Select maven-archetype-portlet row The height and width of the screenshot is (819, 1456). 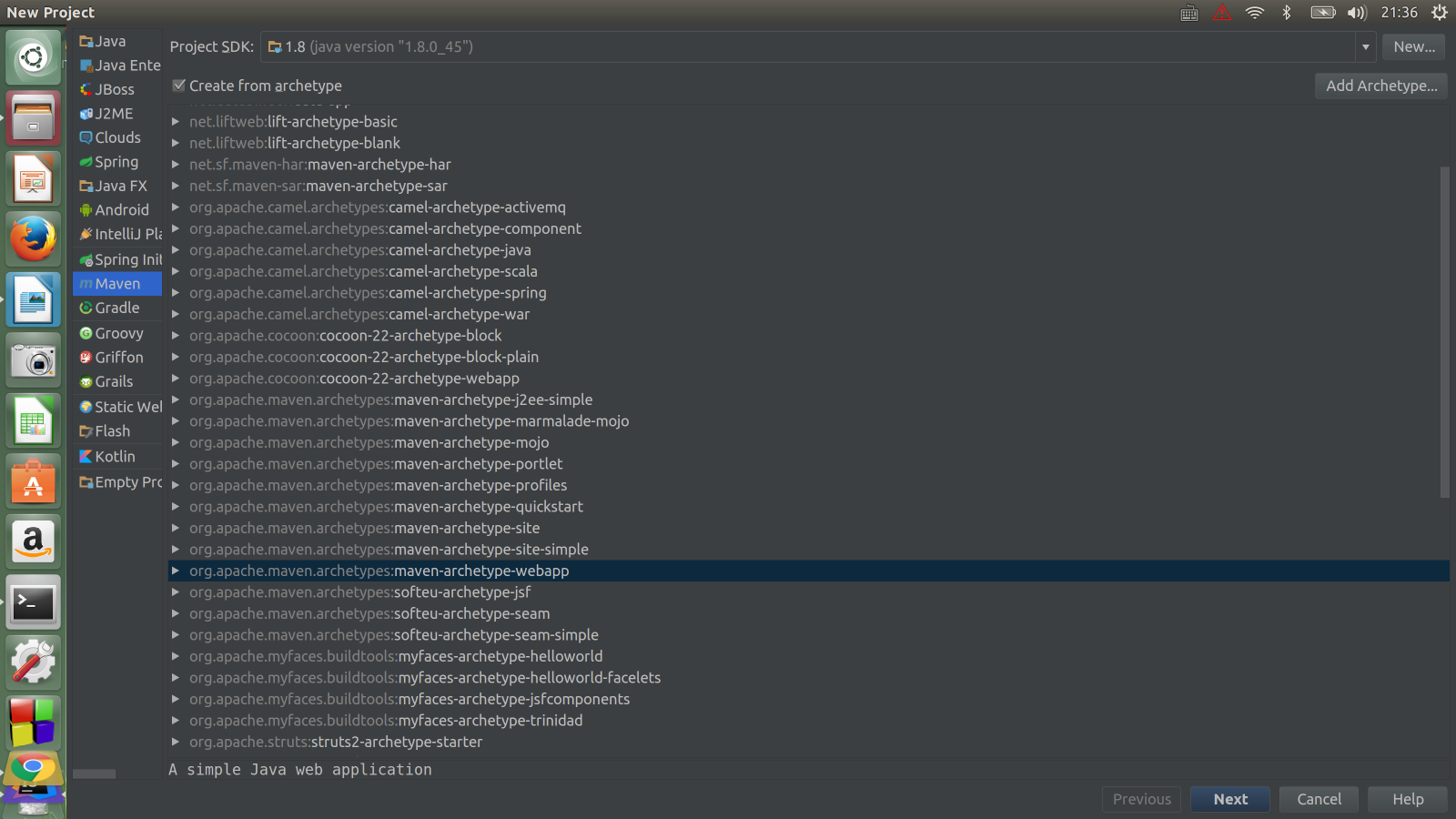pos(809,463)
